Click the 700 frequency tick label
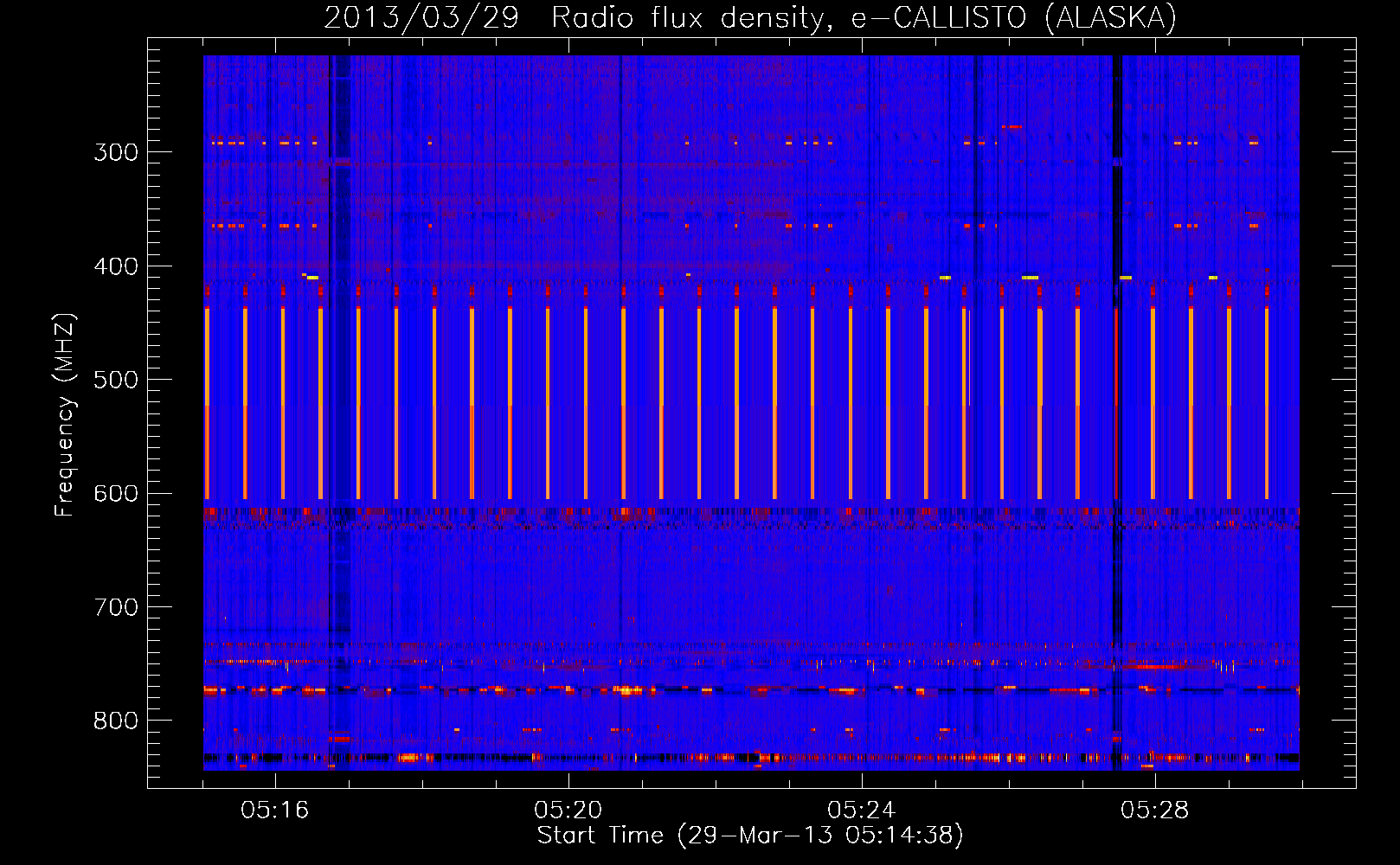This screenshot has height=865, width=1400. pos(116,607)
